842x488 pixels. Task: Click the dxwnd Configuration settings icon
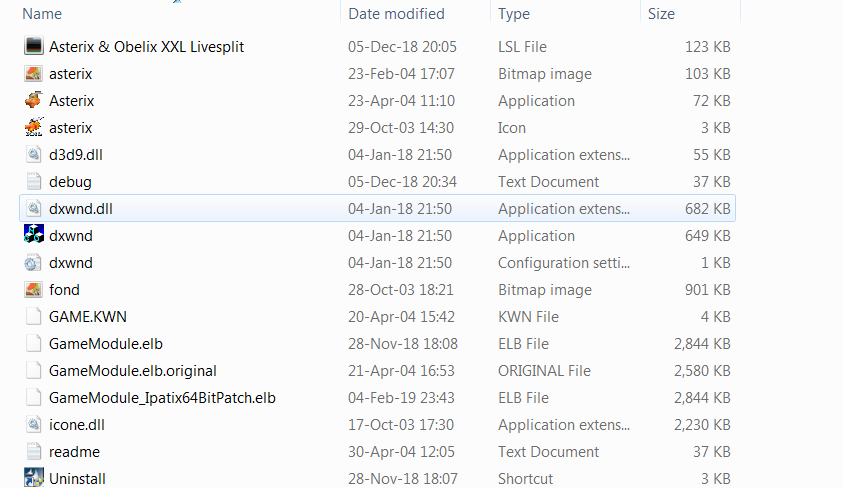coord(33,263)
